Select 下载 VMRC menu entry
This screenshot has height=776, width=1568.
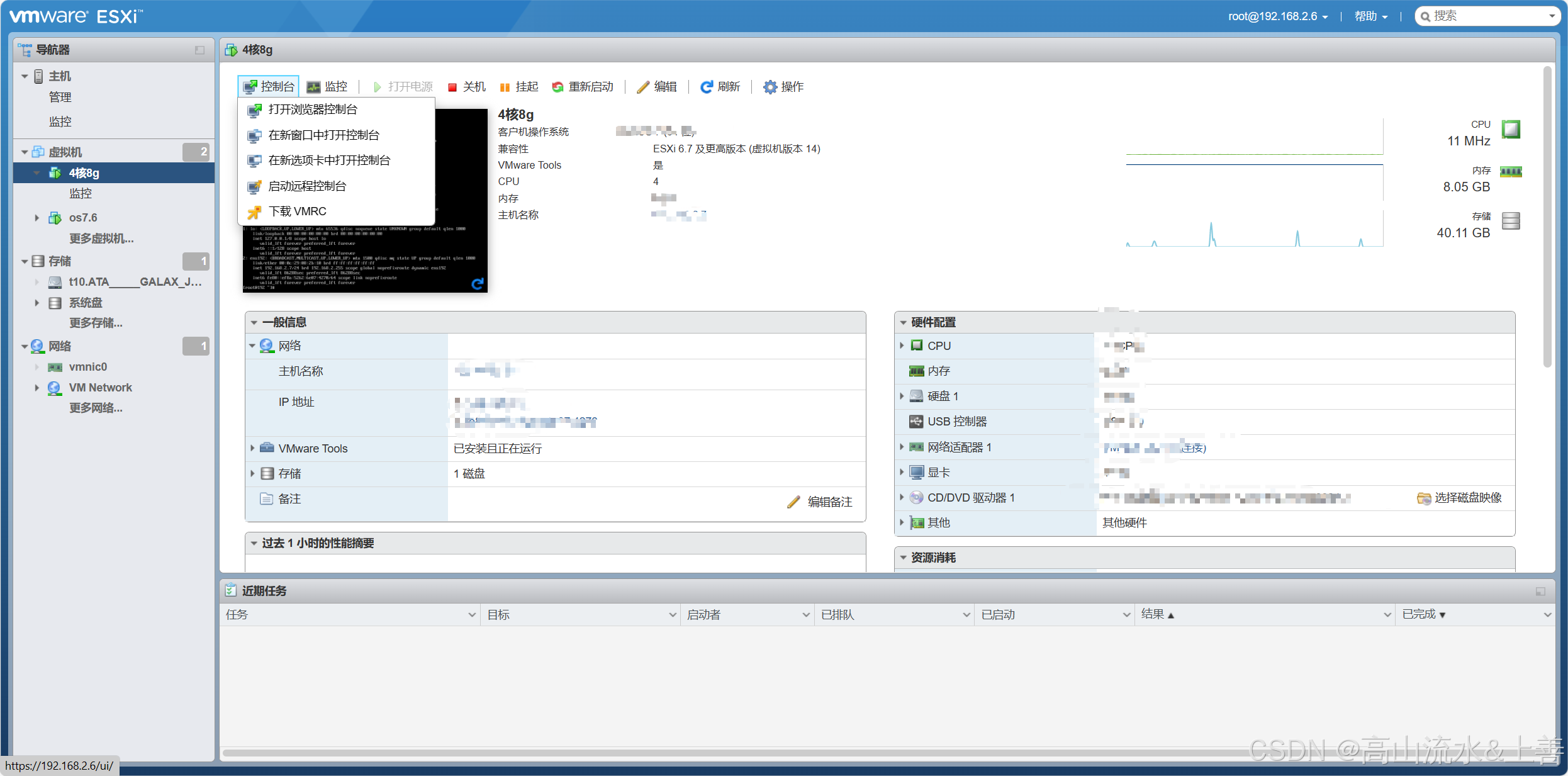click(336, 211)
